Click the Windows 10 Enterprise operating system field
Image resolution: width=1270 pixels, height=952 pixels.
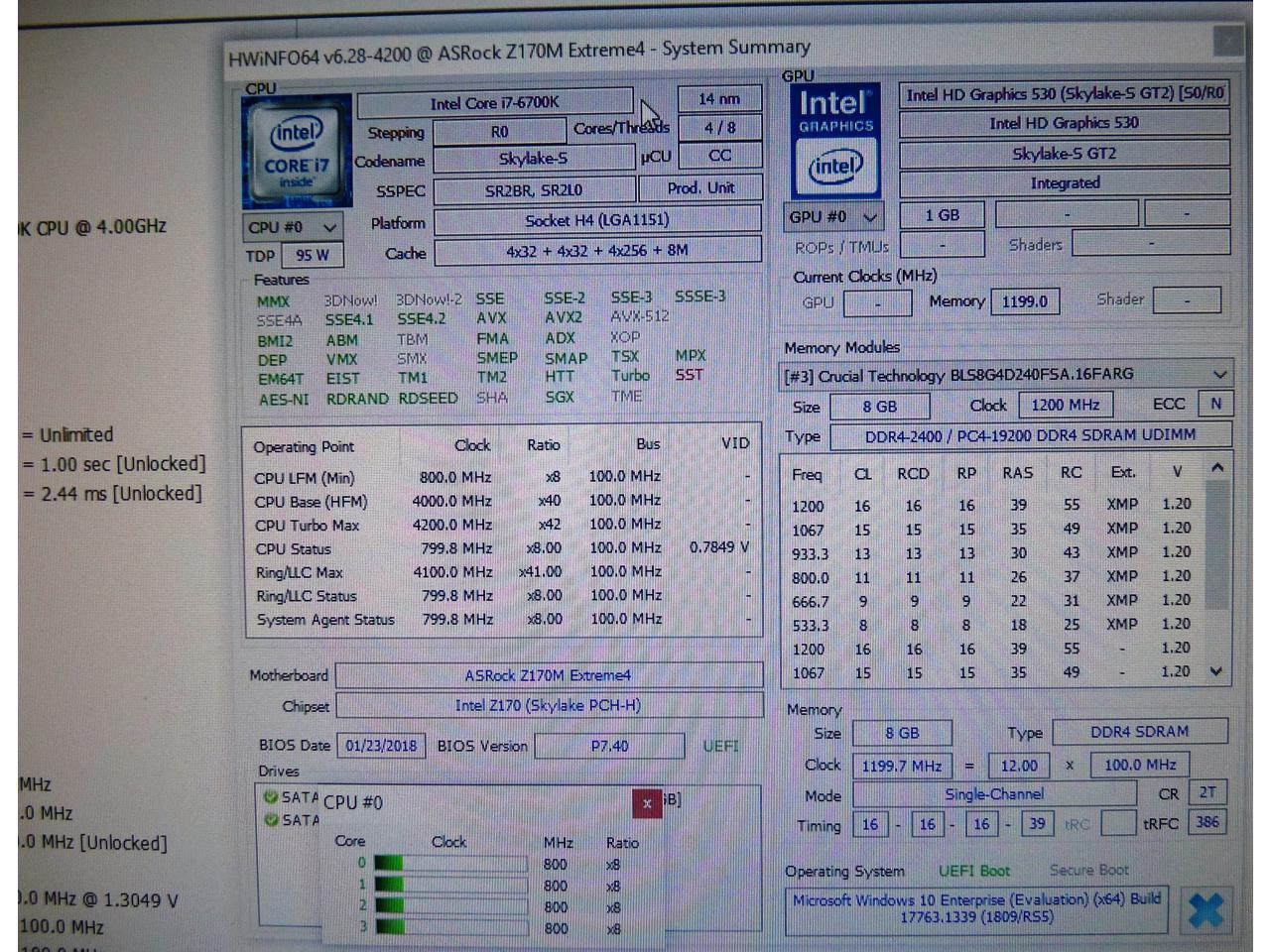pos(975,908)
